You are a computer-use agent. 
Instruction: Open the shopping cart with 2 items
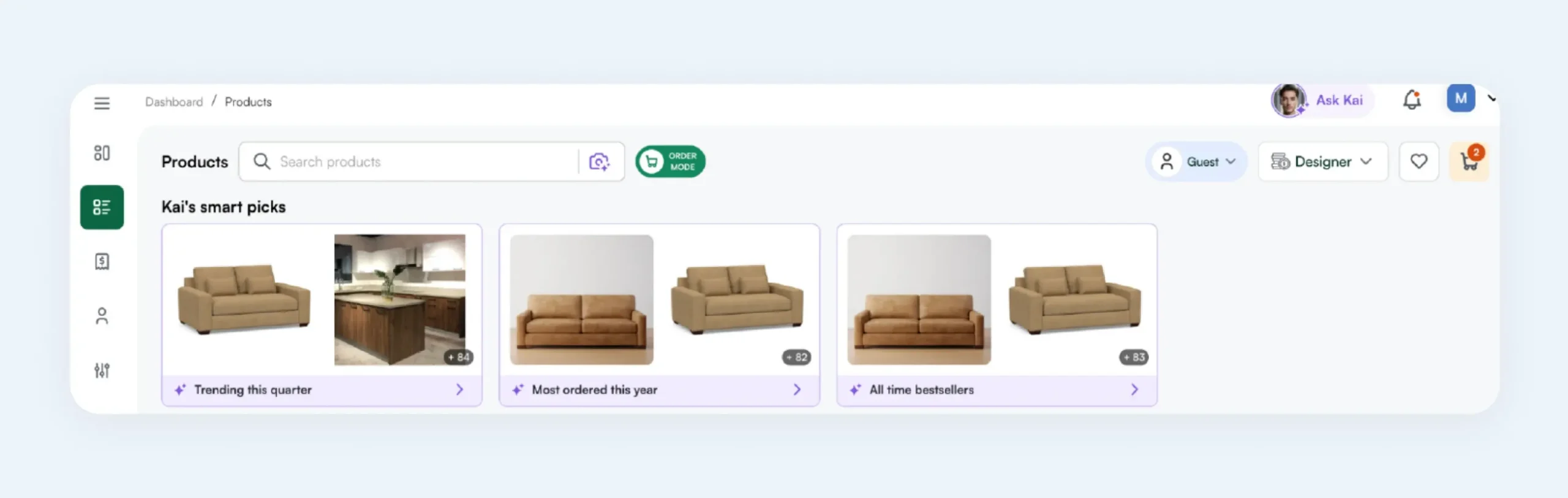(x=1469, y=161)
